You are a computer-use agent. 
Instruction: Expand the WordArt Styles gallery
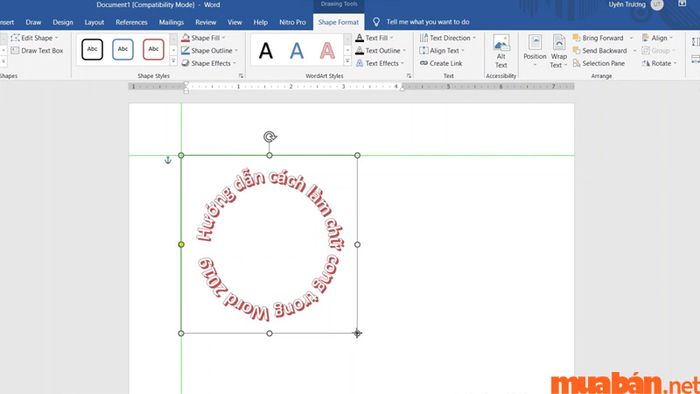(x=347, y=61)
